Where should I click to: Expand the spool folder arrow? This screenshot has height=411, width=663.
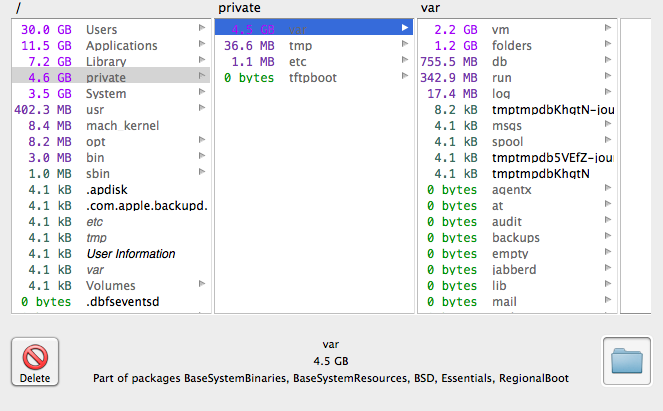click(x=608, y=140)
